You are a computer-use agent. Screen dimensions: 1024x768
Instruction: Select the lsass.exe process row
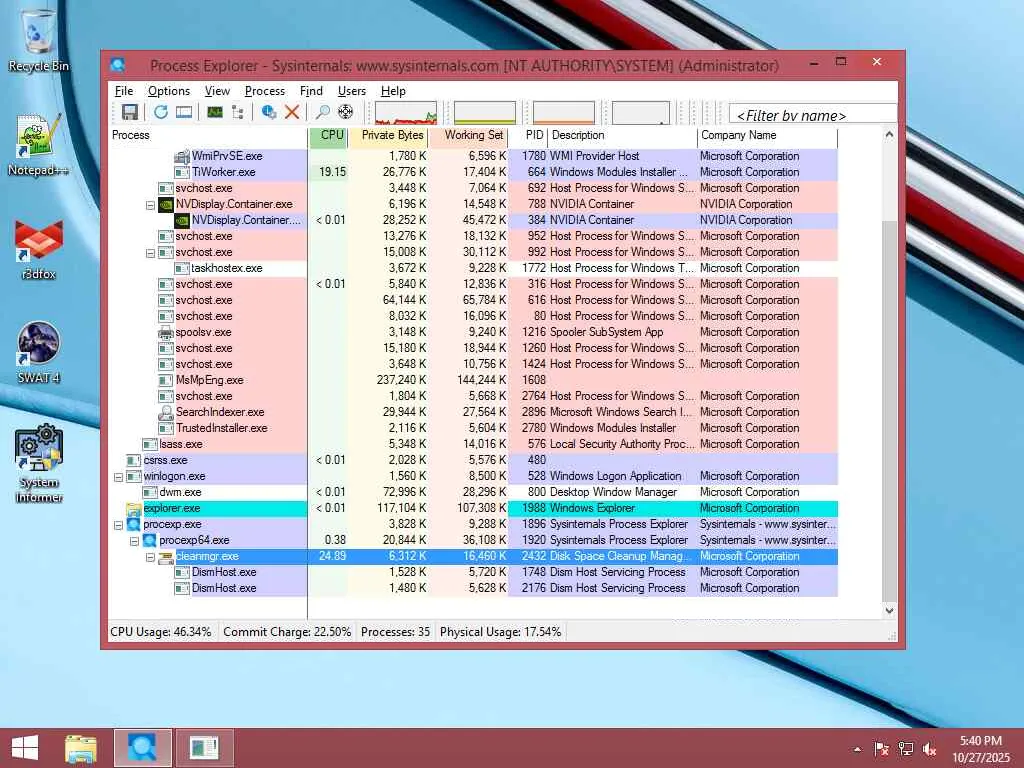coord(473,444)
